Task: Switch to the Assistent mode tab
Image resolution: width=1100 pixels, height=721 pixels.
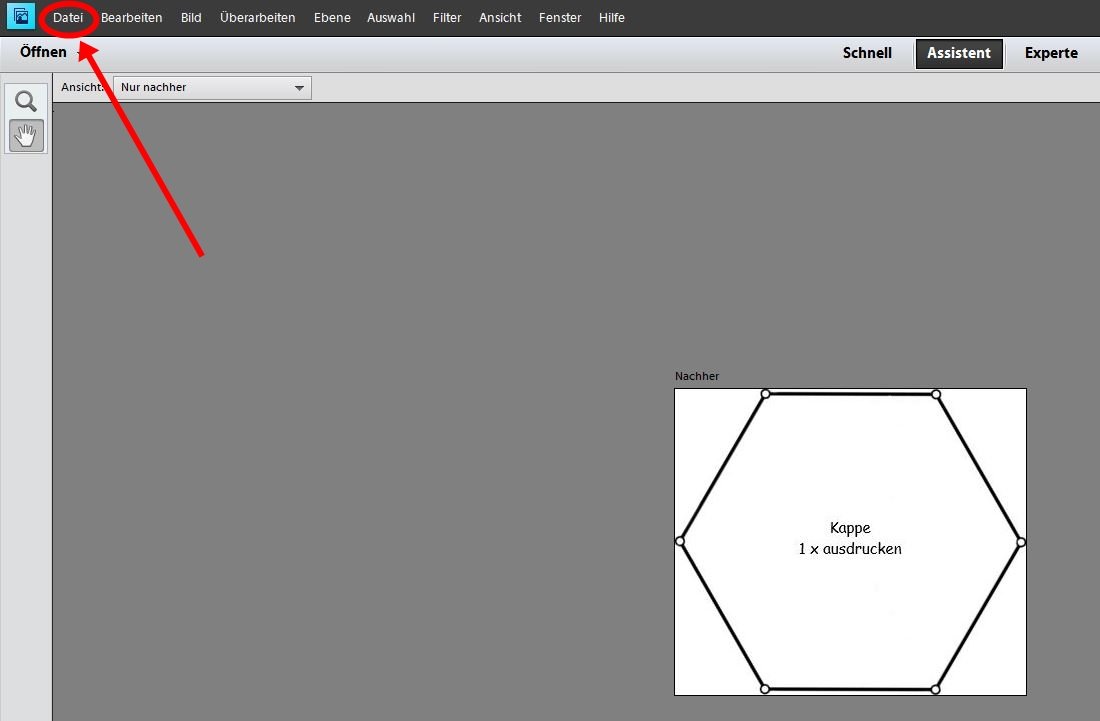Action: pyautogui.click(x=958, y=53)
